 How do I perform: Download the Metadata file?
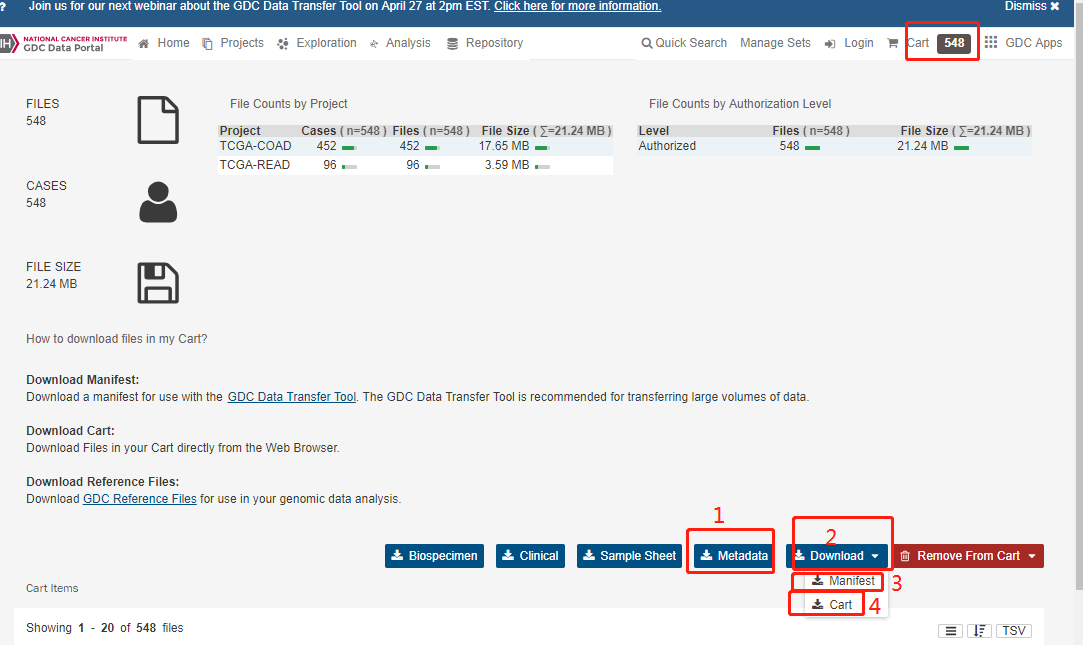[733, 556]
